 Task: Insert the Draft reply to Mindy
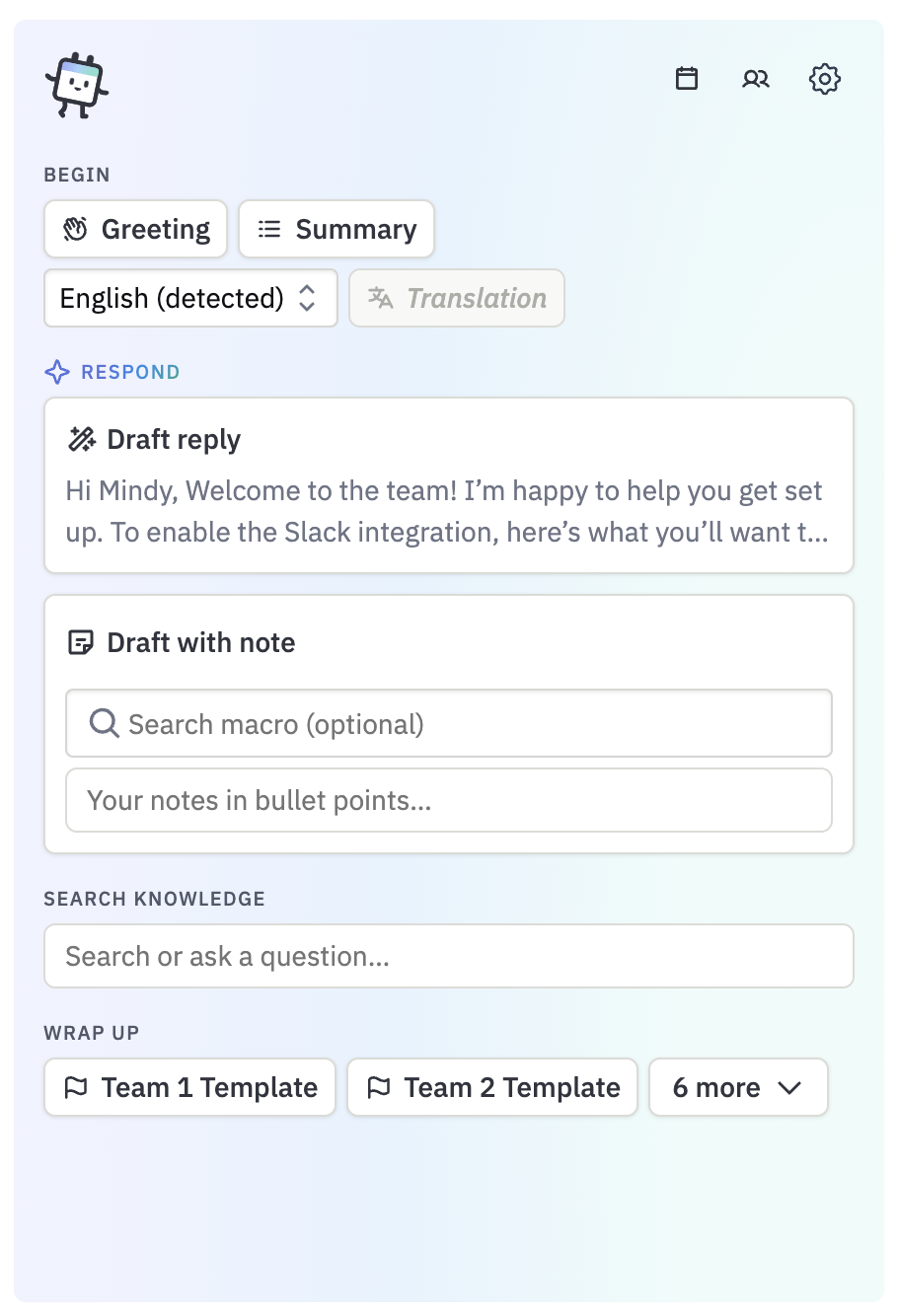click(449, 485)
